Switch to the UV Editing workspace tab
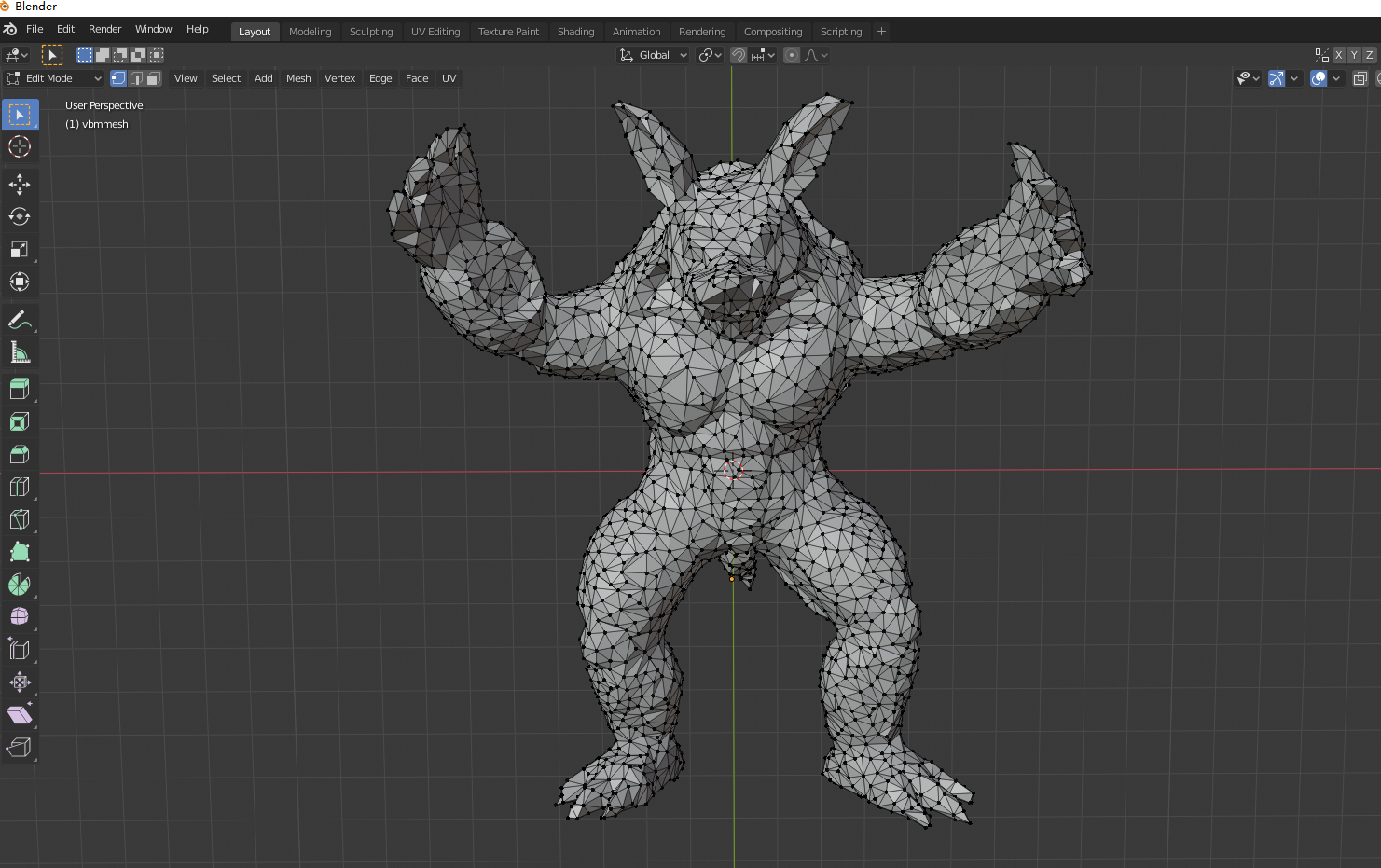 click(435, 32)
